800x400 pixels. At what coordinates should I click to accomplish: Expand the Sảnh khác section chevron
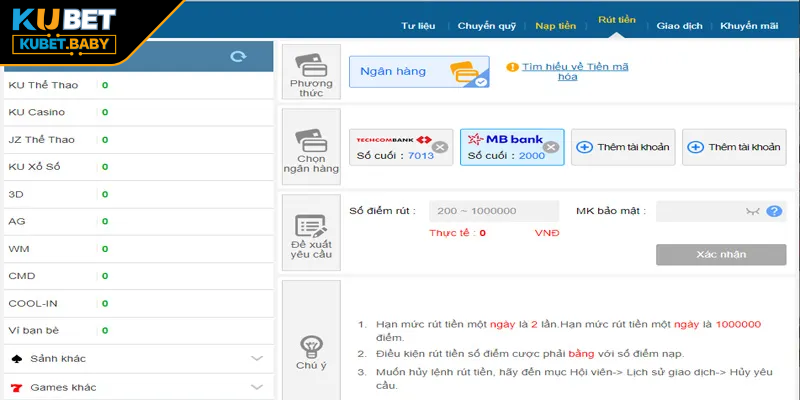point(257,359)
